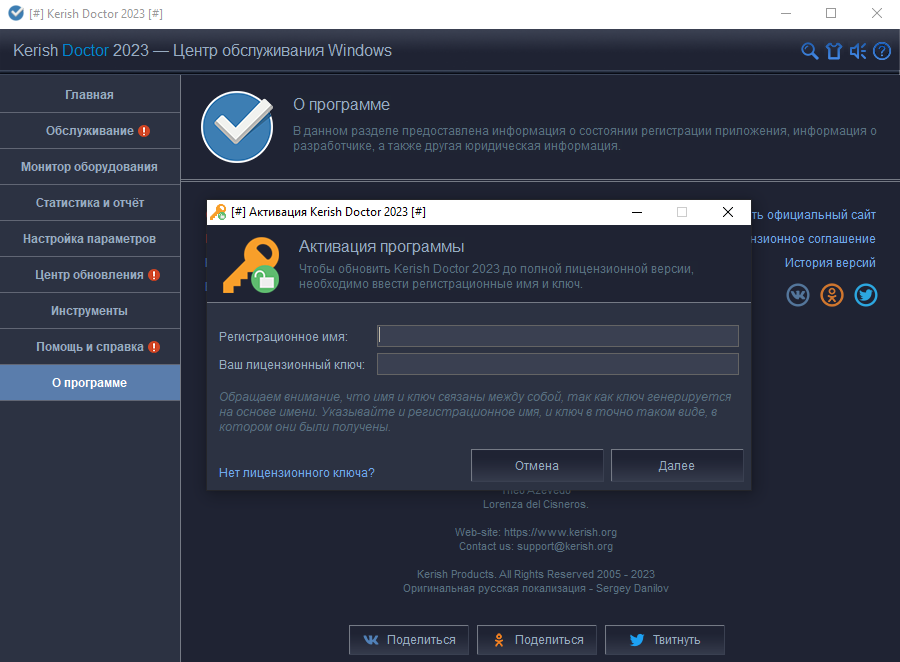The width and height of the screenshot is (900, 662).
Task: Open the История версий link
Action: [x=830, y=263]
